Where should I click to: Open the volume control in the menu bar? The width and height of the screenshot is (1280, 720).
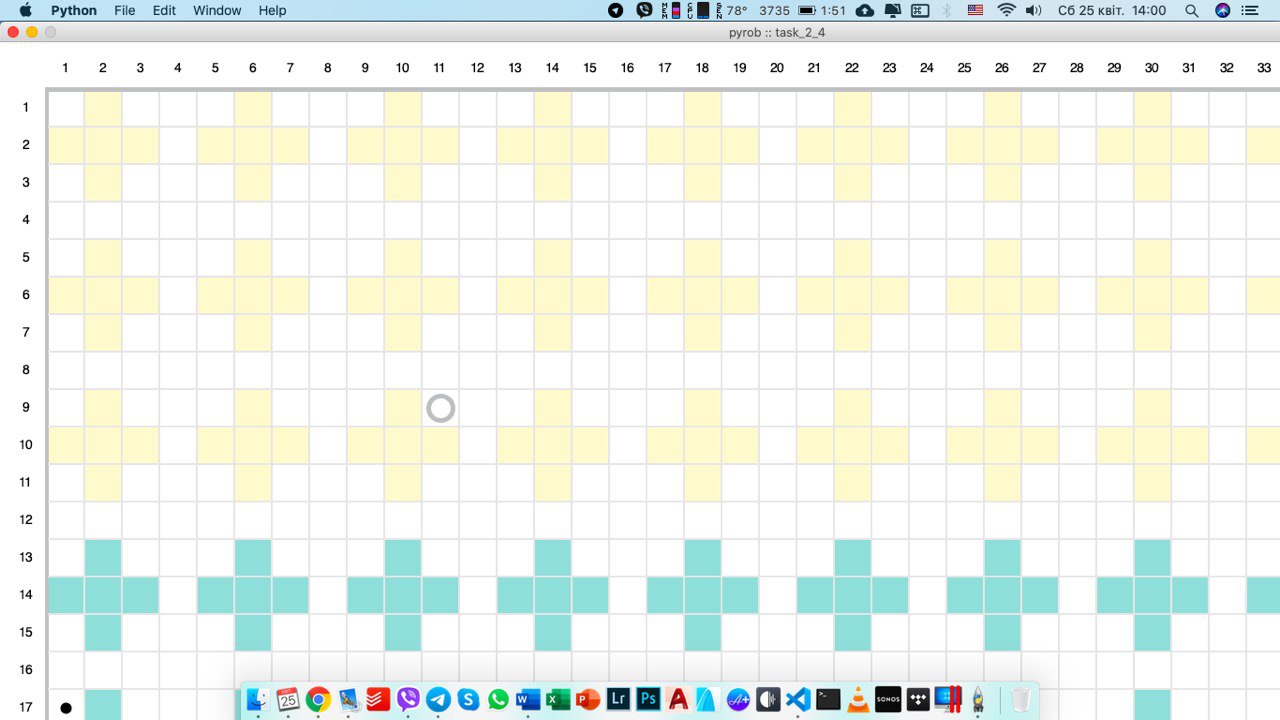click(1034, 10)
